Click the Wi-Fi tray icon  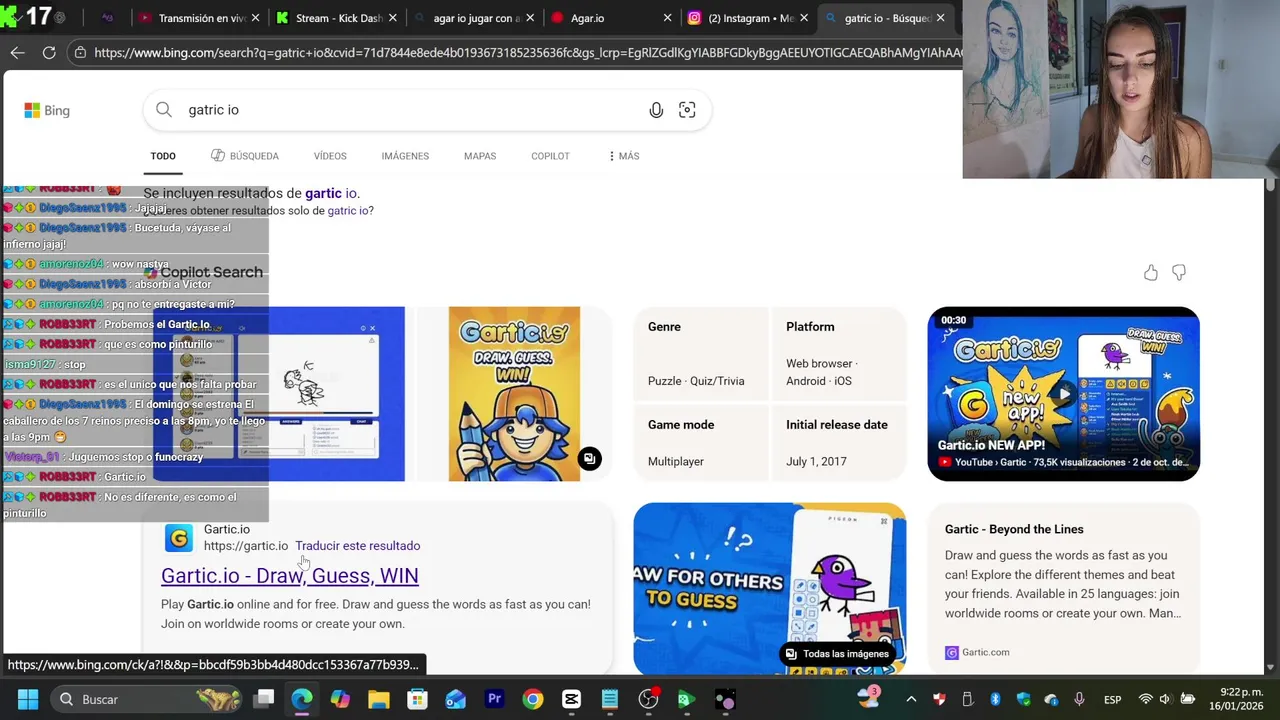[1146, 699]
